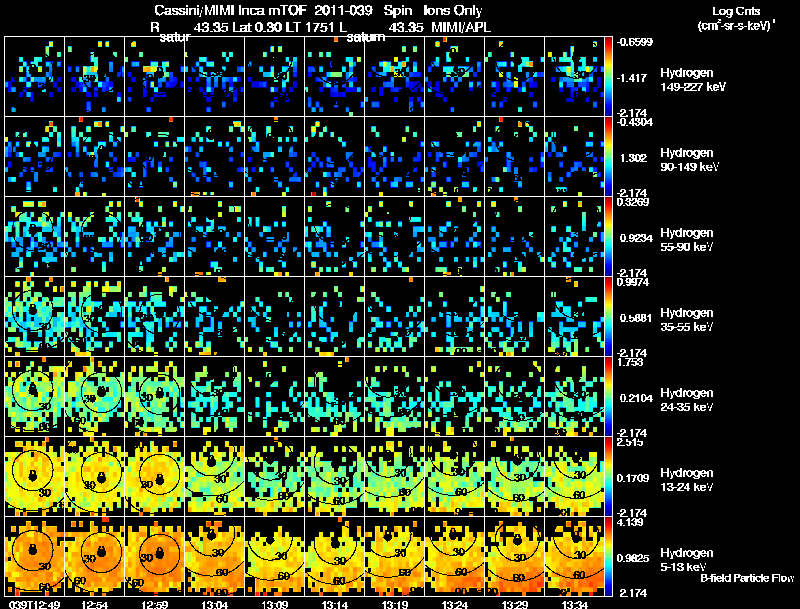Select the 'Hydrogen 13-24 keV' row label

point(687,480)
